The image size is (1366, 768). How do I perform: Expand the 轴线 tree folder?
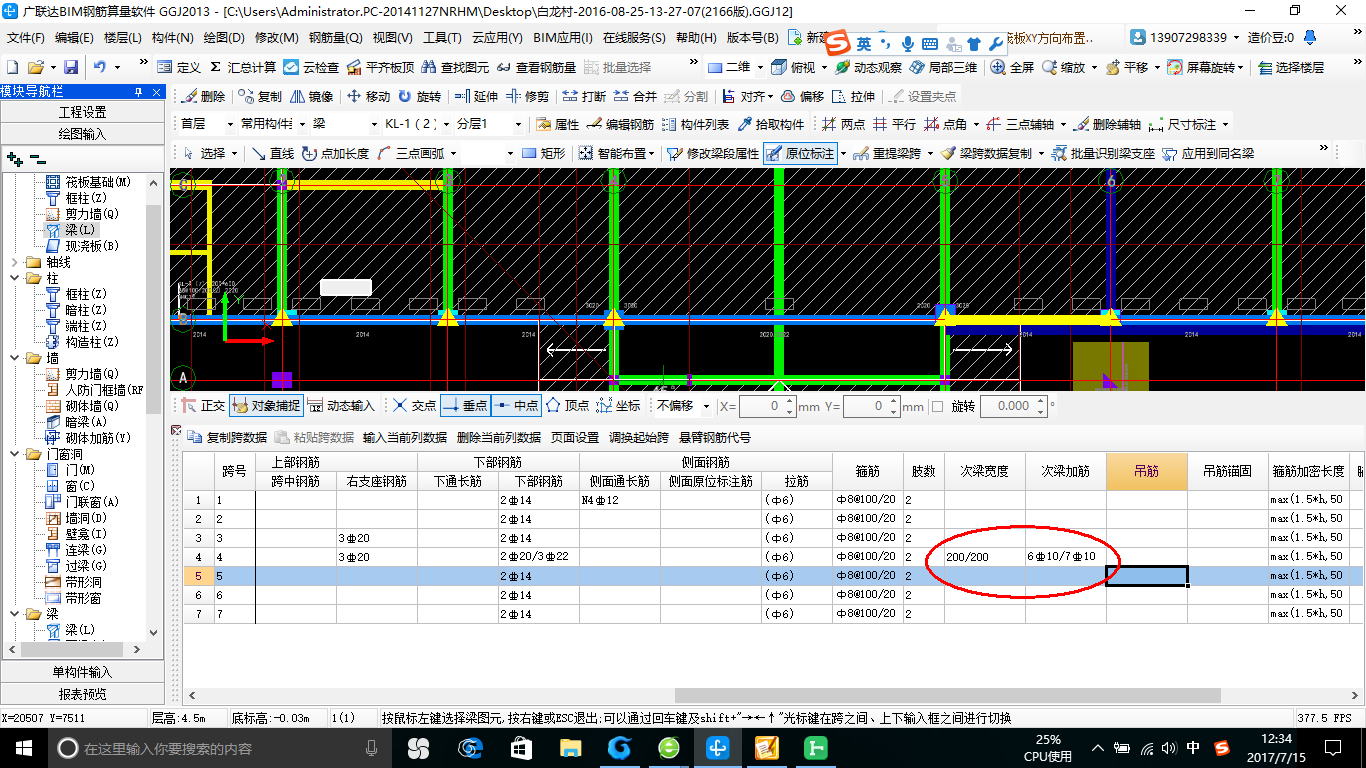point(14,262)
